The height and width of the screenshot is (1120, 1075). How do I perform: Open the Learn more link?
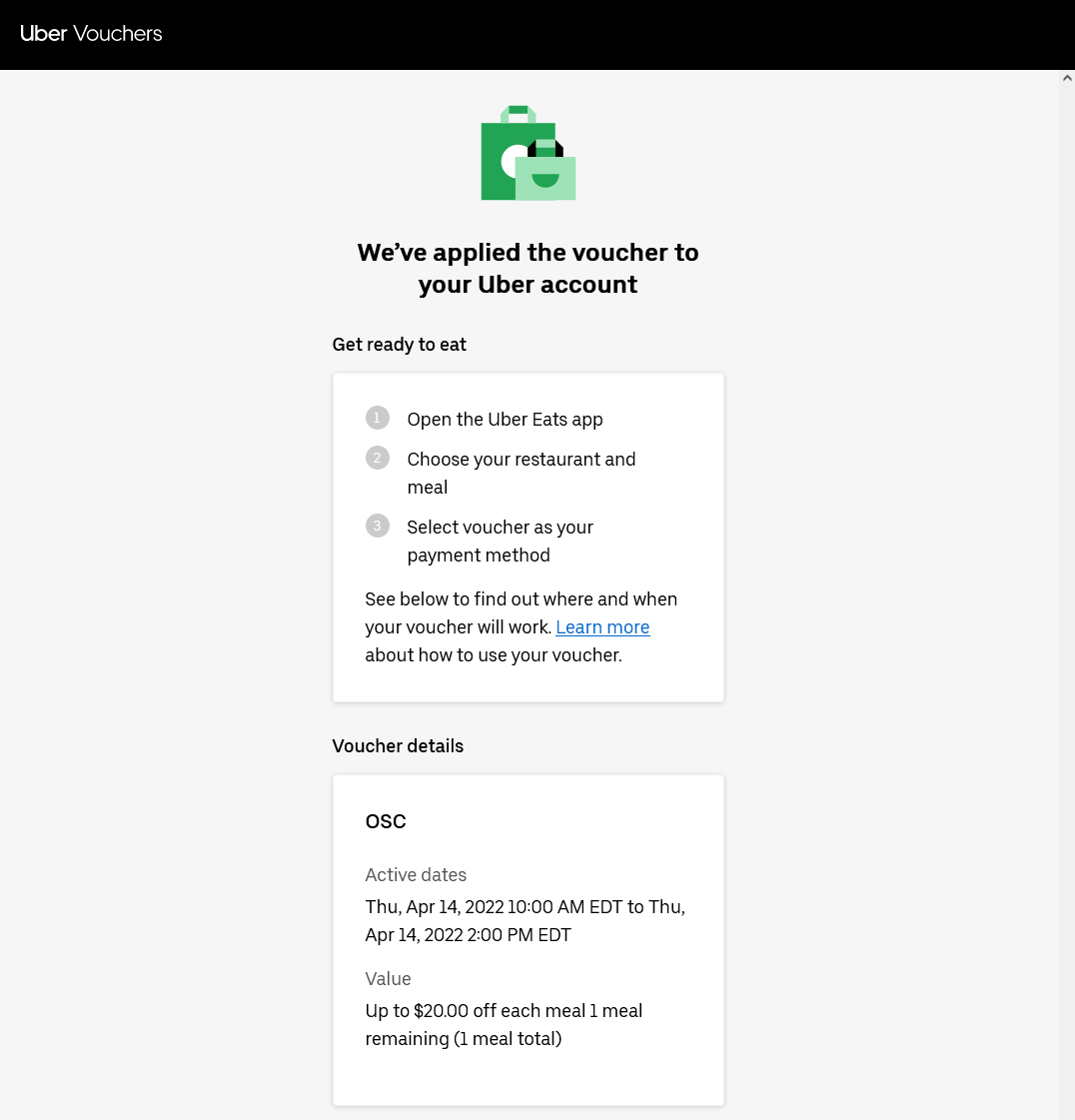tap(602, 627)
